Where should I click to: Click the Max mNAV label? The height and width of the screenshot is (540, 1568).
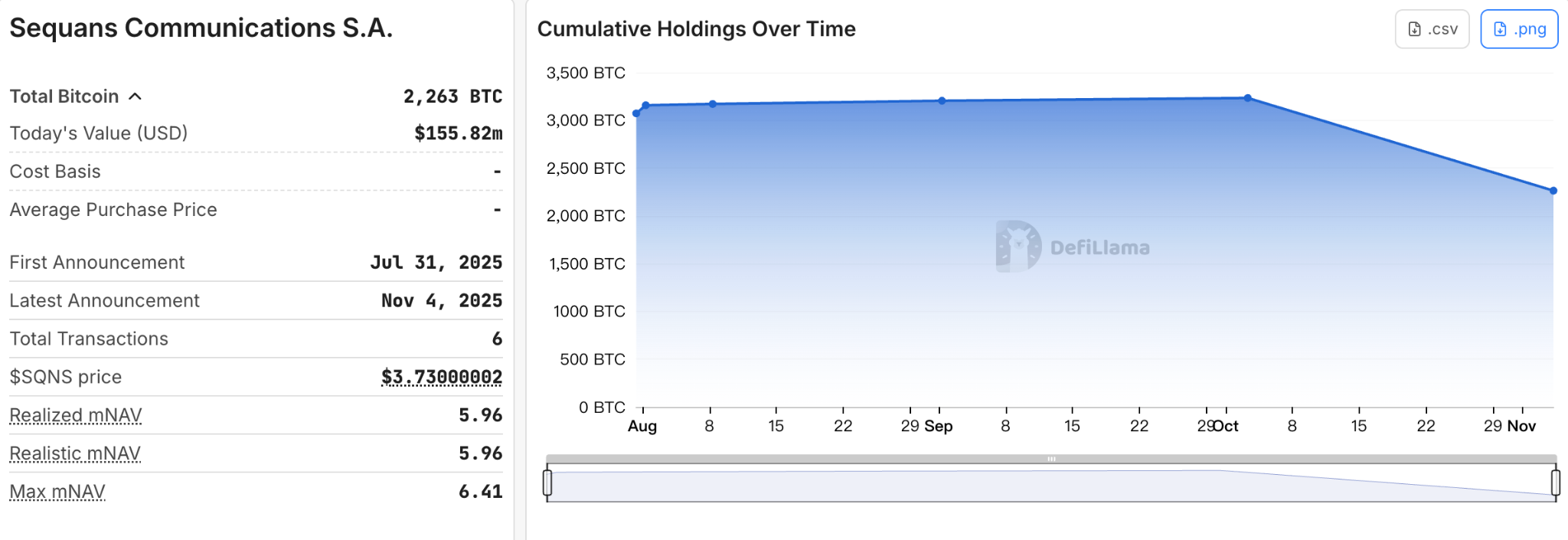pyautogui.click(x=57, y=492)
